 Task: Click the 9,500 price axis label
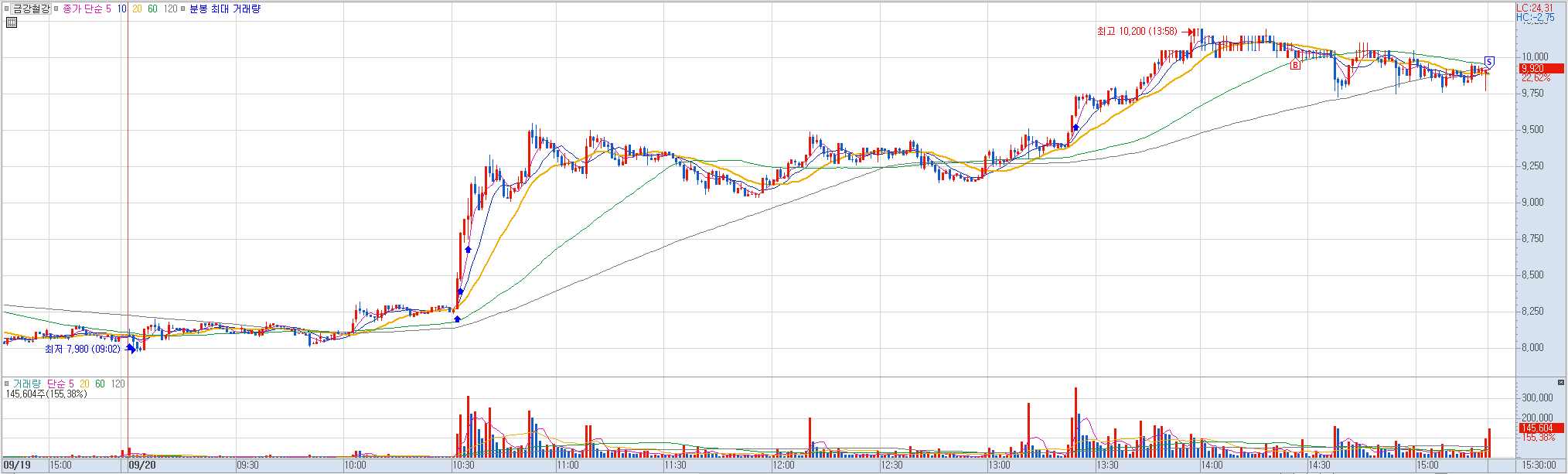click(1532, 130)
